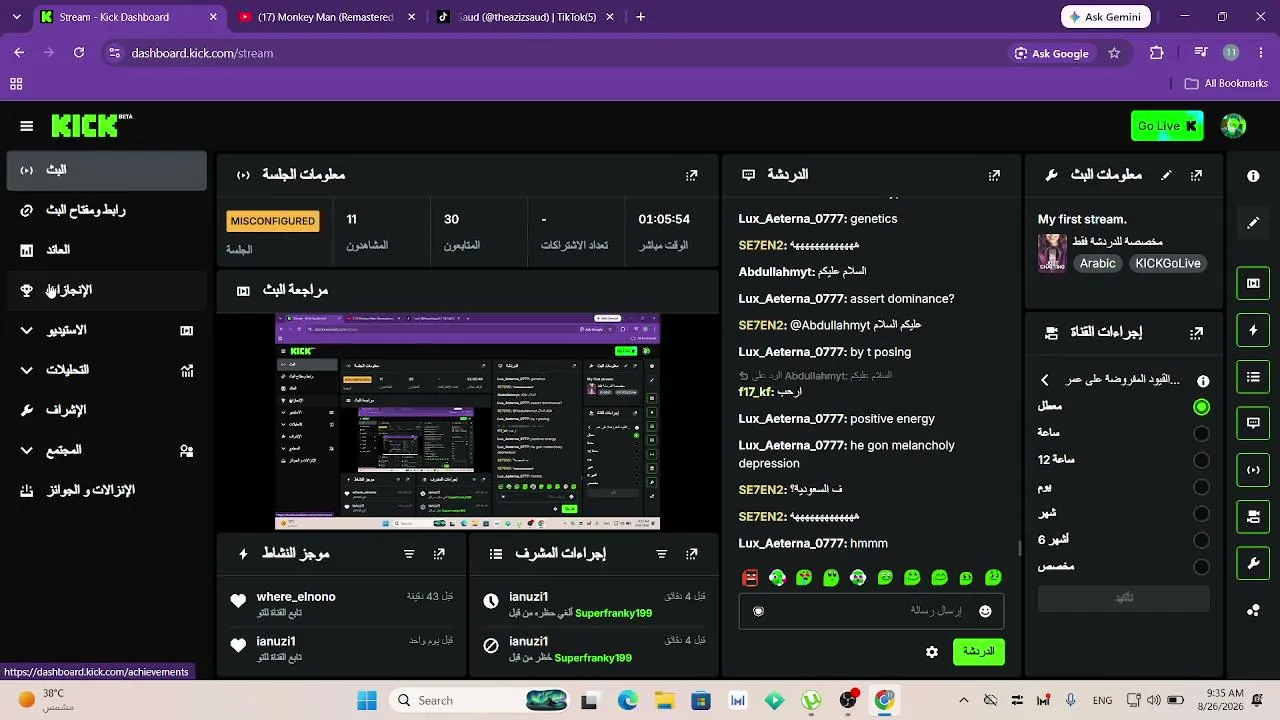
Task: Select the معطل (disabled) radio option
Action: click(1201, 407)
